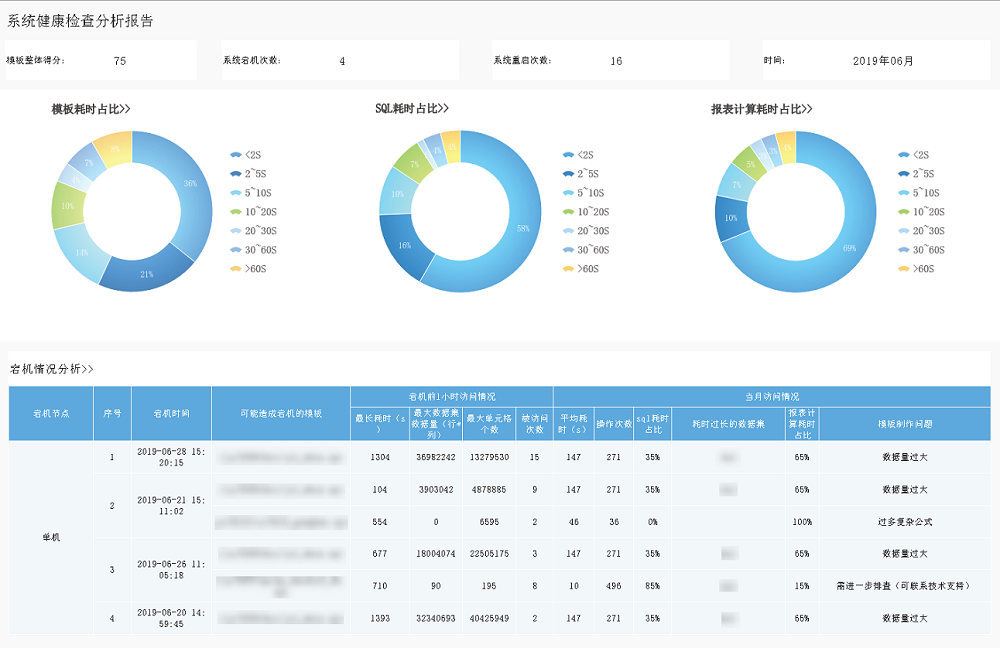Click the 序号 column header

point(112,413)
